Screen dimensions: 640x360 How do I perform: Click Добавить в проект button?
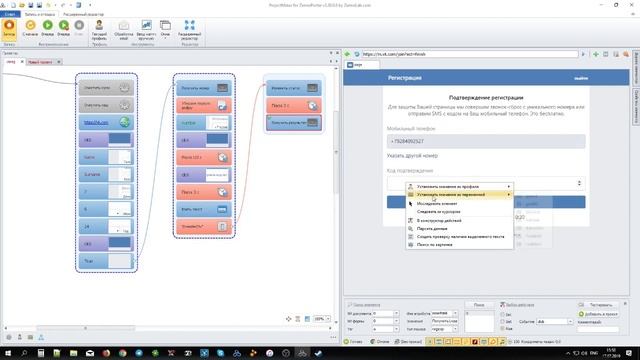(598, 314)
